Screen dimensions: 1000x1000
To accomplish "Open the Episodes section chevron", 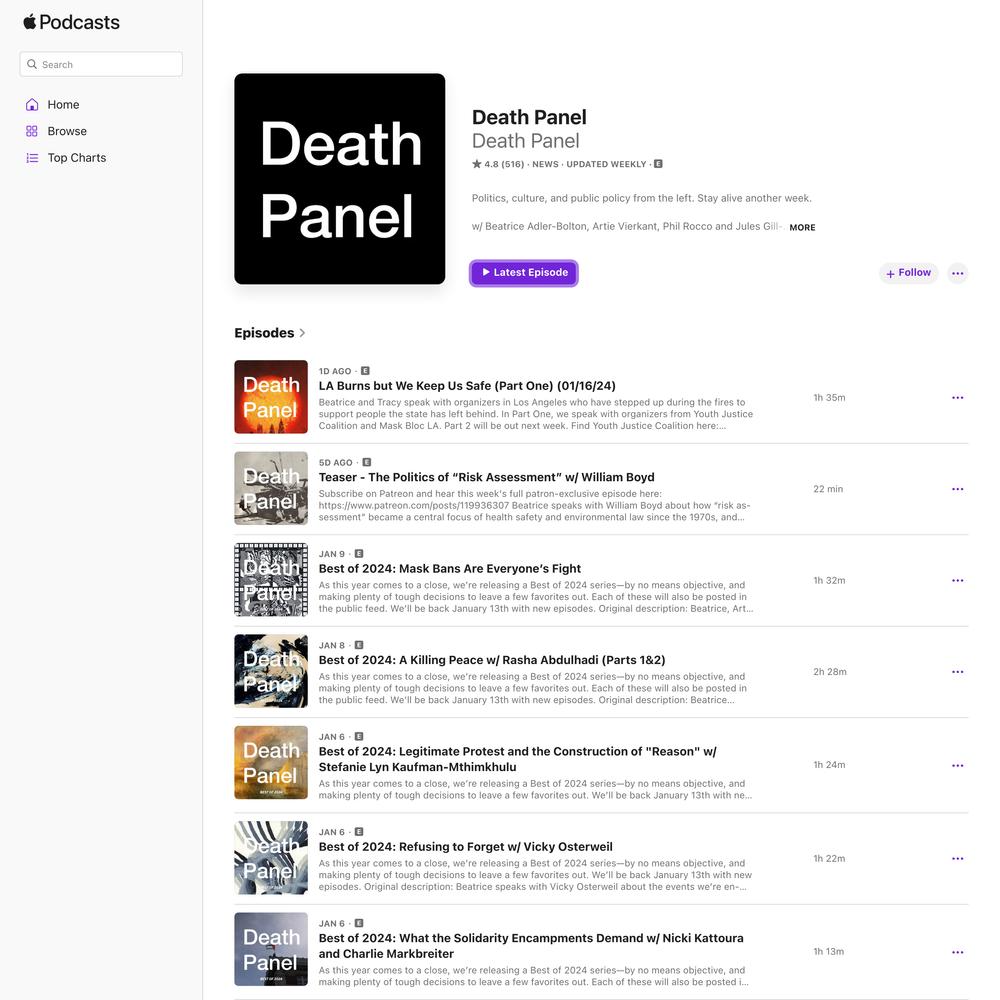I will pyautogui.click(x=302, y=333).
